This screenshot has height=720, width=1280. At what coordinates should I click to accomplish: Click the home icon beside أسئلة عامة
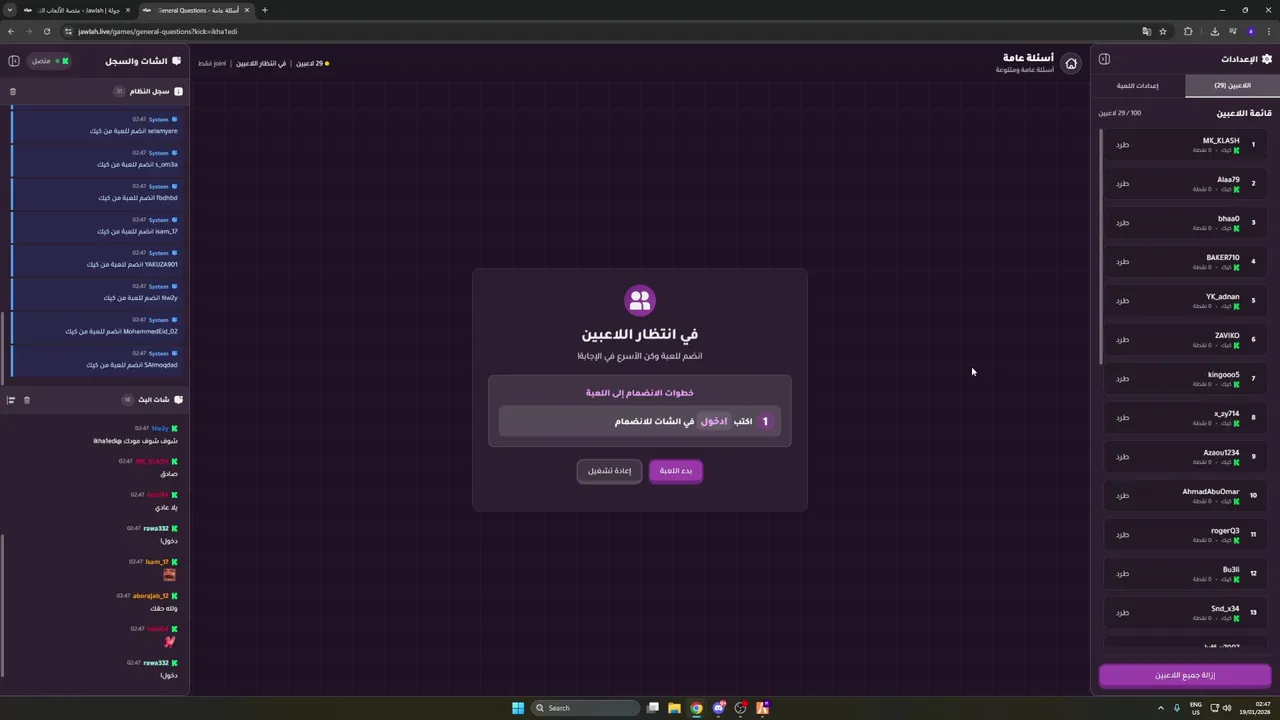[1071, 64]
